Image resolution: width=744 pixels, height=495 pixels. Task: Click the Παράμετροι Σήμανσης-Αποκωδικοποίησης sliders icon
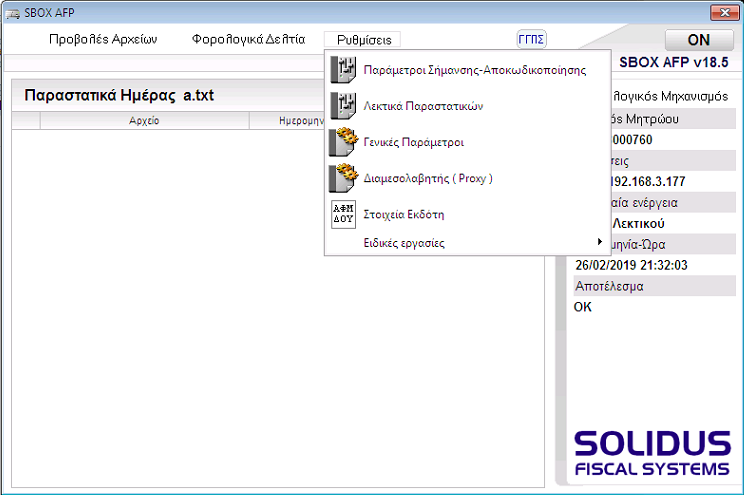tap(343, 70)
